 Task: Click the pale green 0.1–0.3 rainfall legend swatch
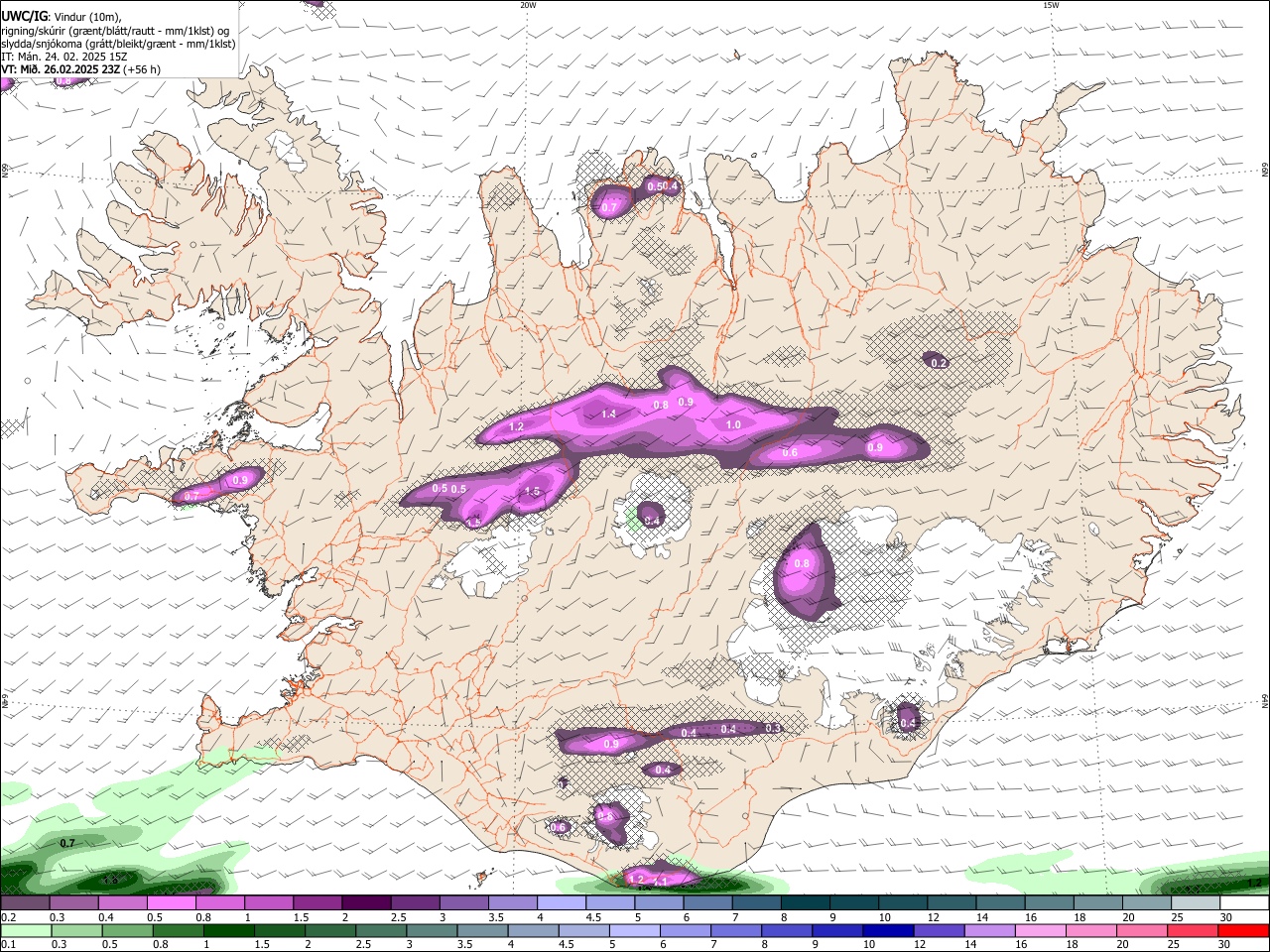point(26,930)
